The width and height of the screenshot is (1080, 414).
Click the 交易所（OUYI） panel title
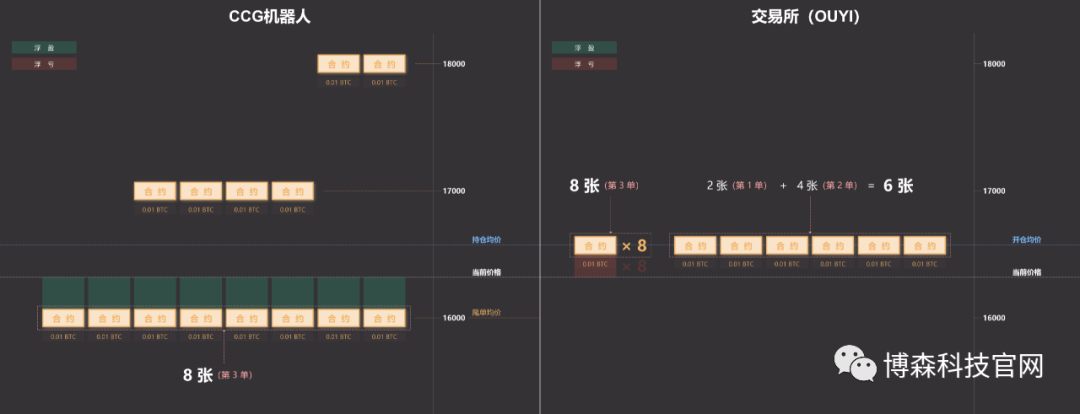(x=806, y=17)
